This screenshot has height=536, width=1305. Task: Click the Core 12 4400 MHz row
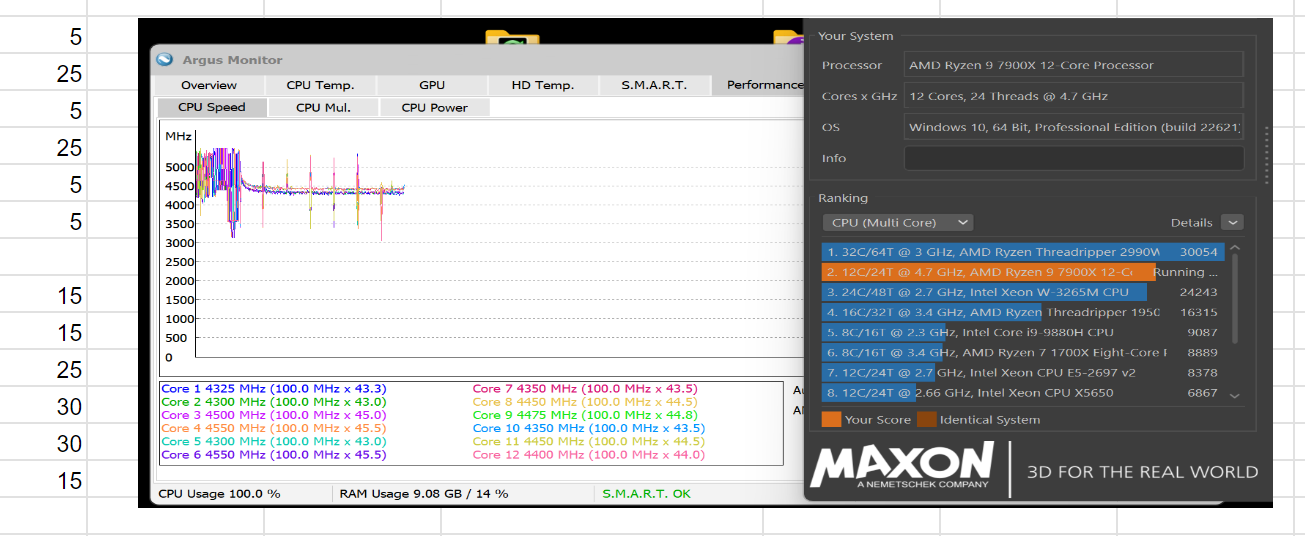588,454
